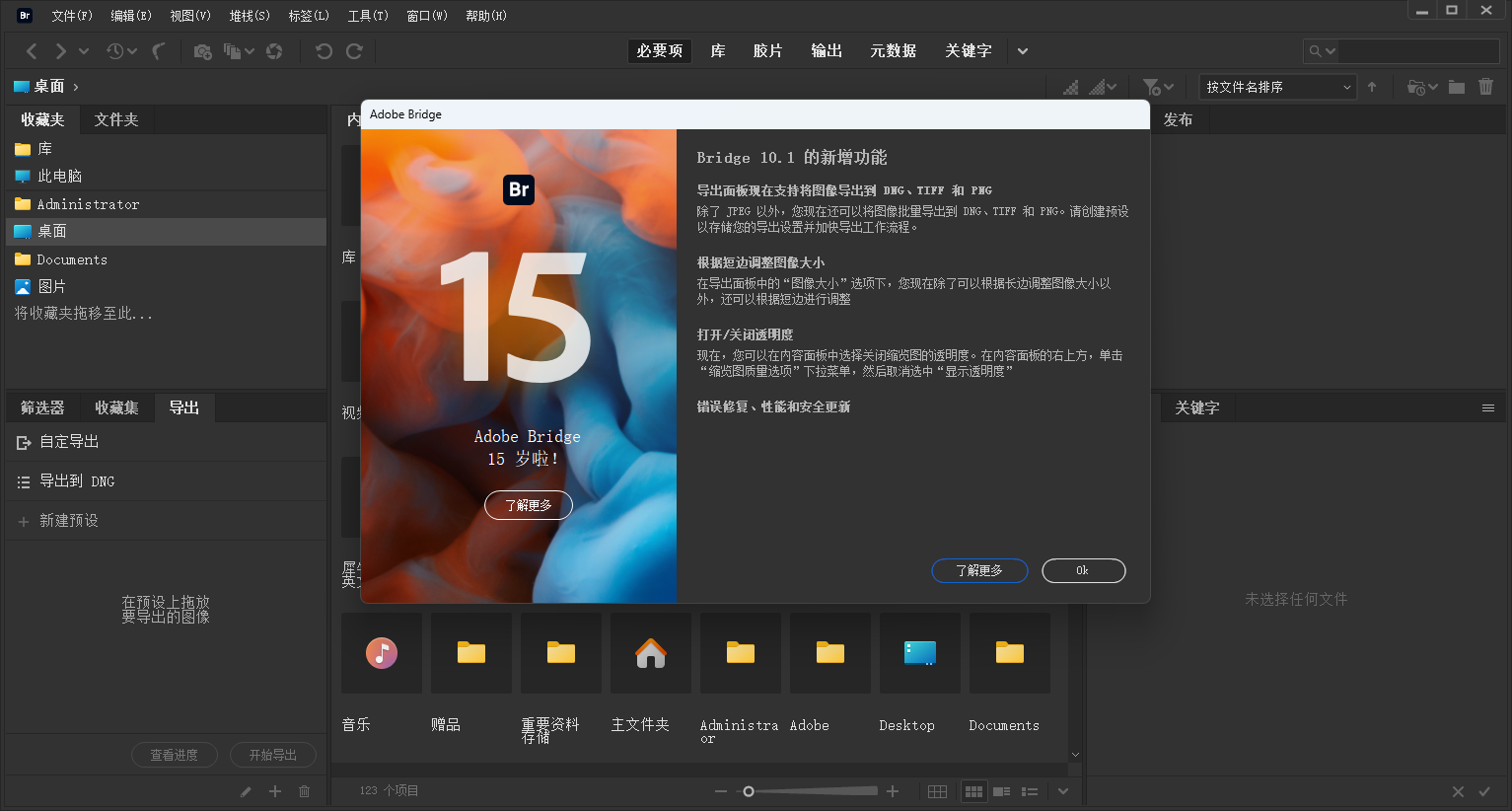The width and height of the screenshot is (1512, 811).
Task: Click 了解更多 in the Bridge dialog
Action: coord(979,570)
